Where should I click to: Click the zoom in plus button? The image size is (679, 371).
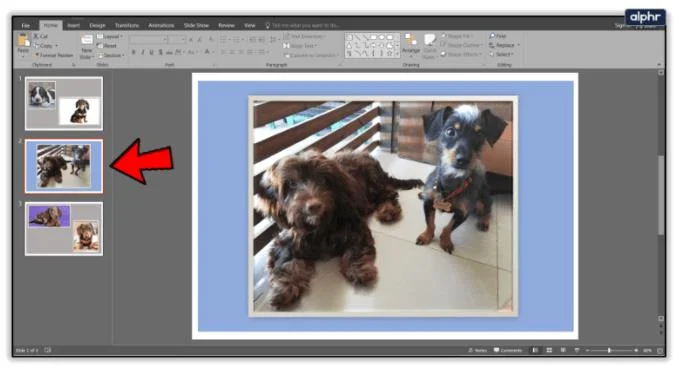(x=636, y=350)
